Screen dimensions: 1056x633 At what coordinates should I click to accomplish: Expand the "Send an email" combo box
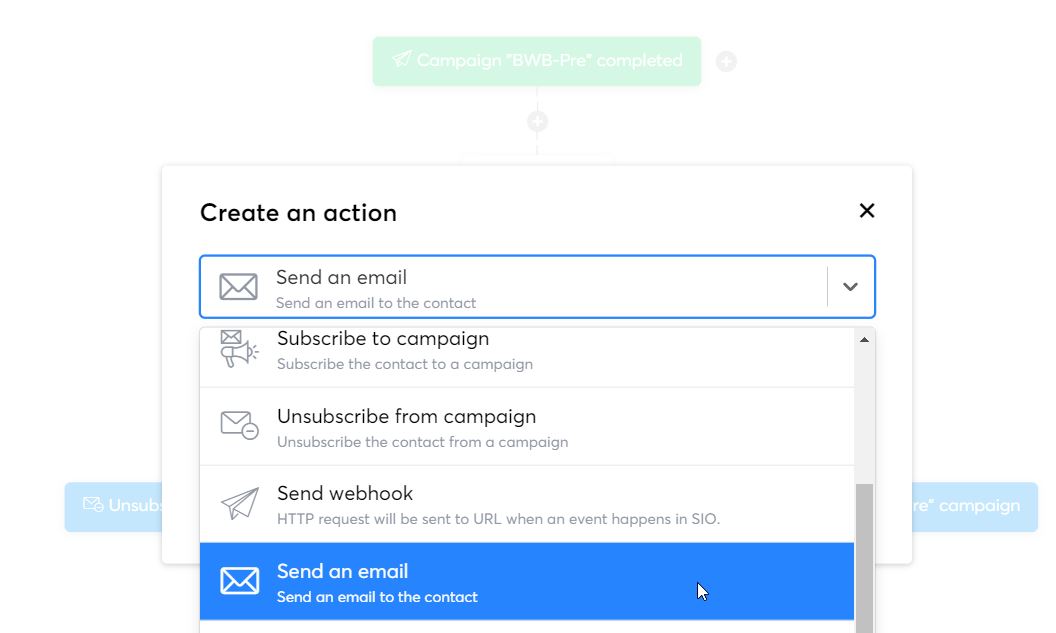[x=537, y=286]
